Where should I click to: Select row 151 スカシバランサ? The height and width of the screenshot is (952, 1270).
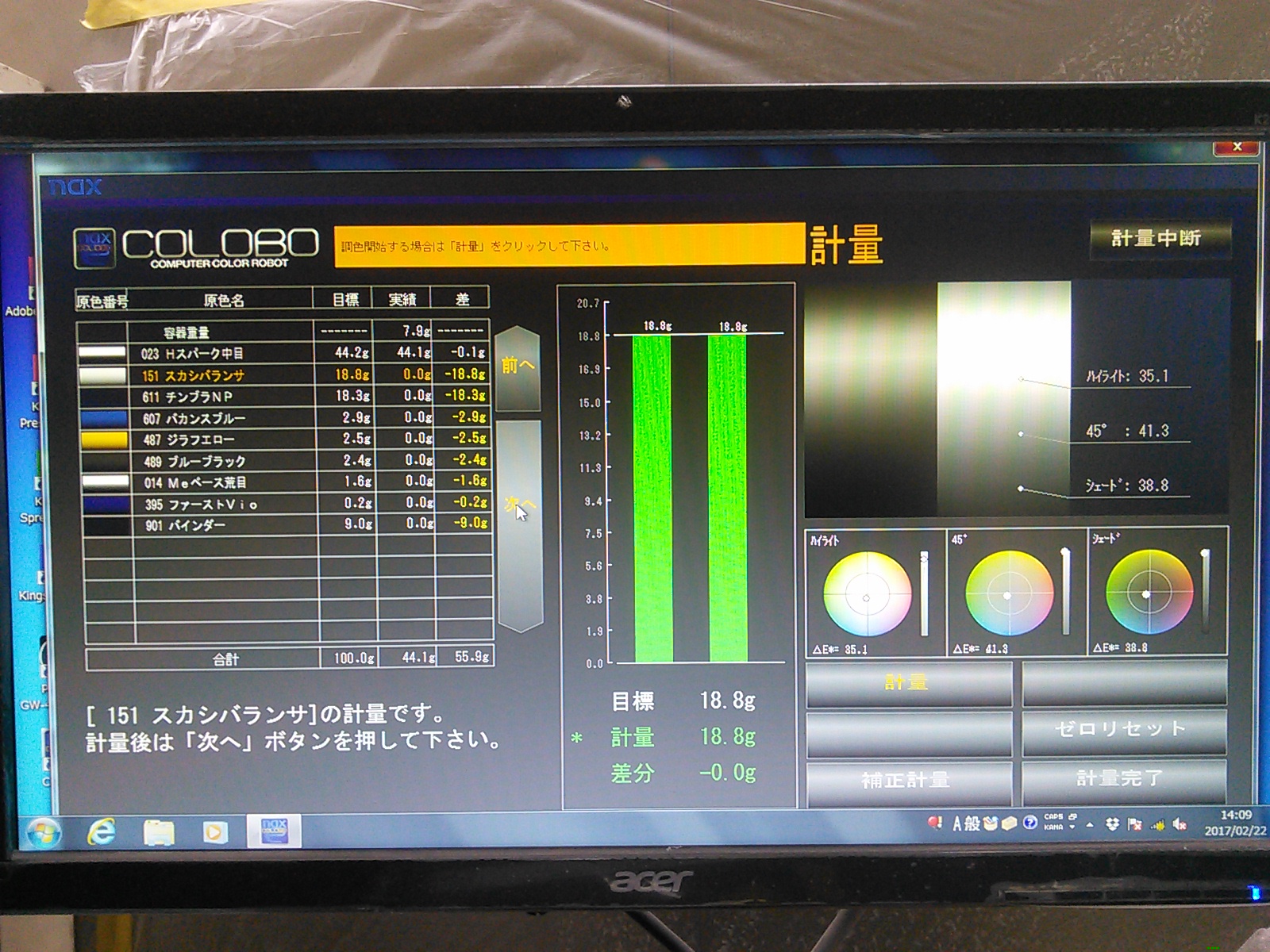click(284, 374)
